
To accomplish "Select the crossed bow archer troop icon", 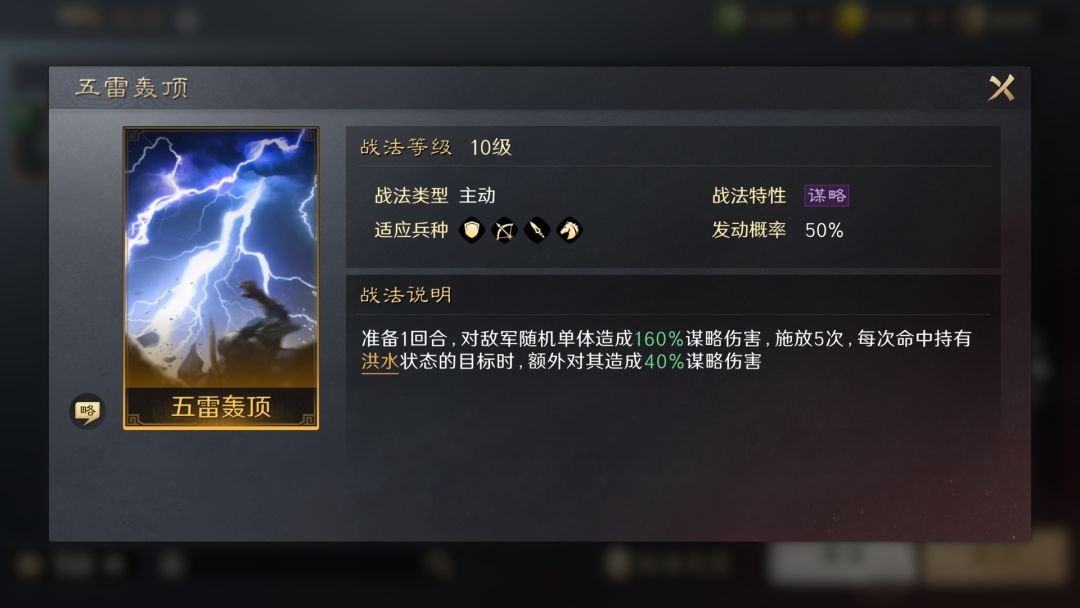I will [x=504, y=230].
